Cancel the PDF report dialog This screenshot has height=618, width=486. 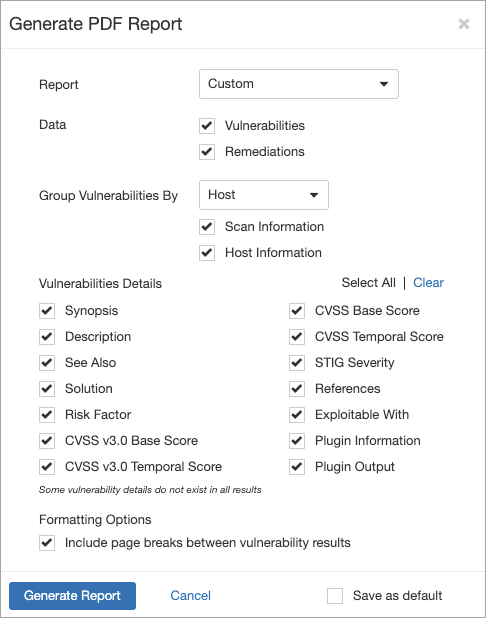[190, 596]
